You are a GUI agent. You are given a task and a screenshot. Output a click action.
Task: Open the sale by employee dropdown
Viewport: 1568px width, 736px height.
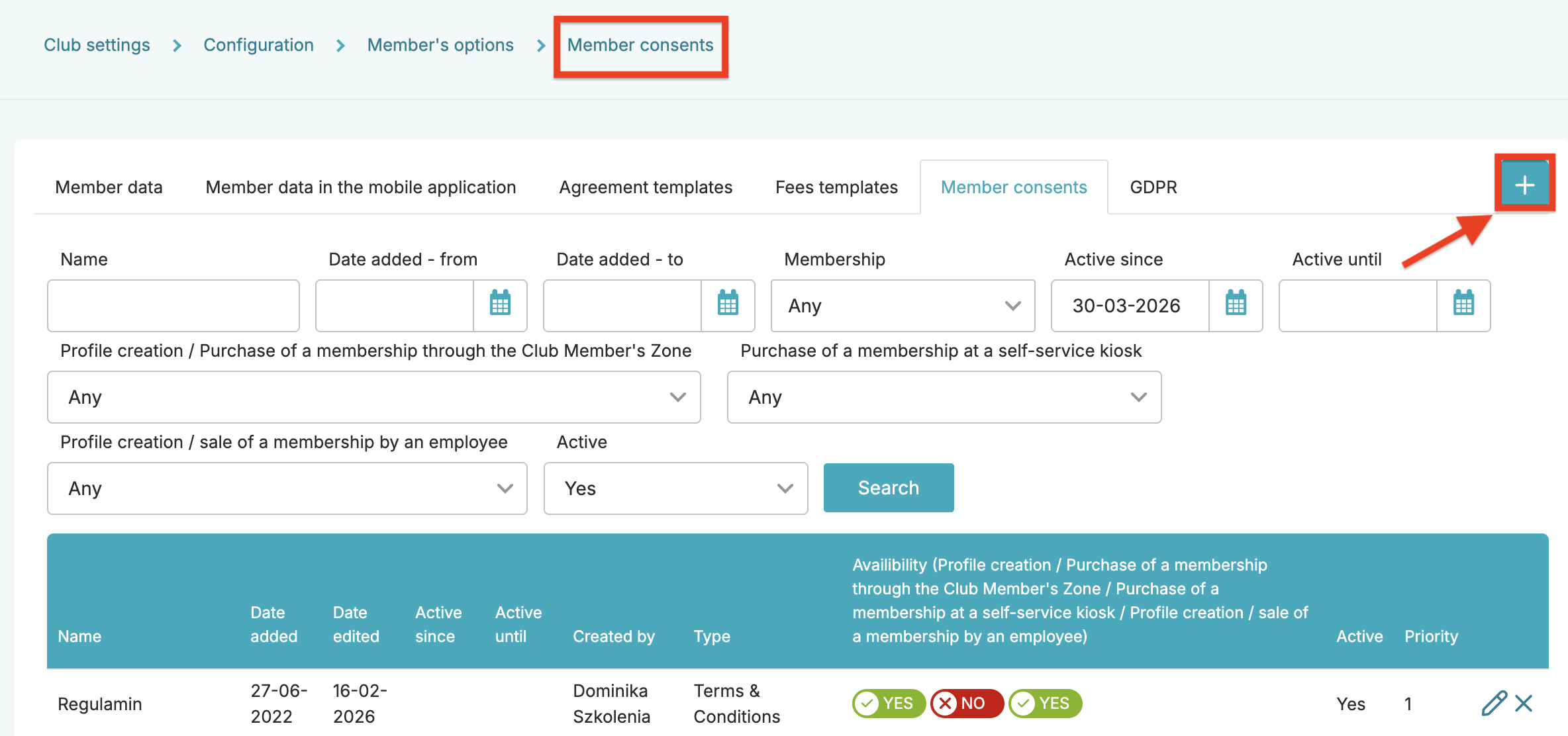pos(287,488)
